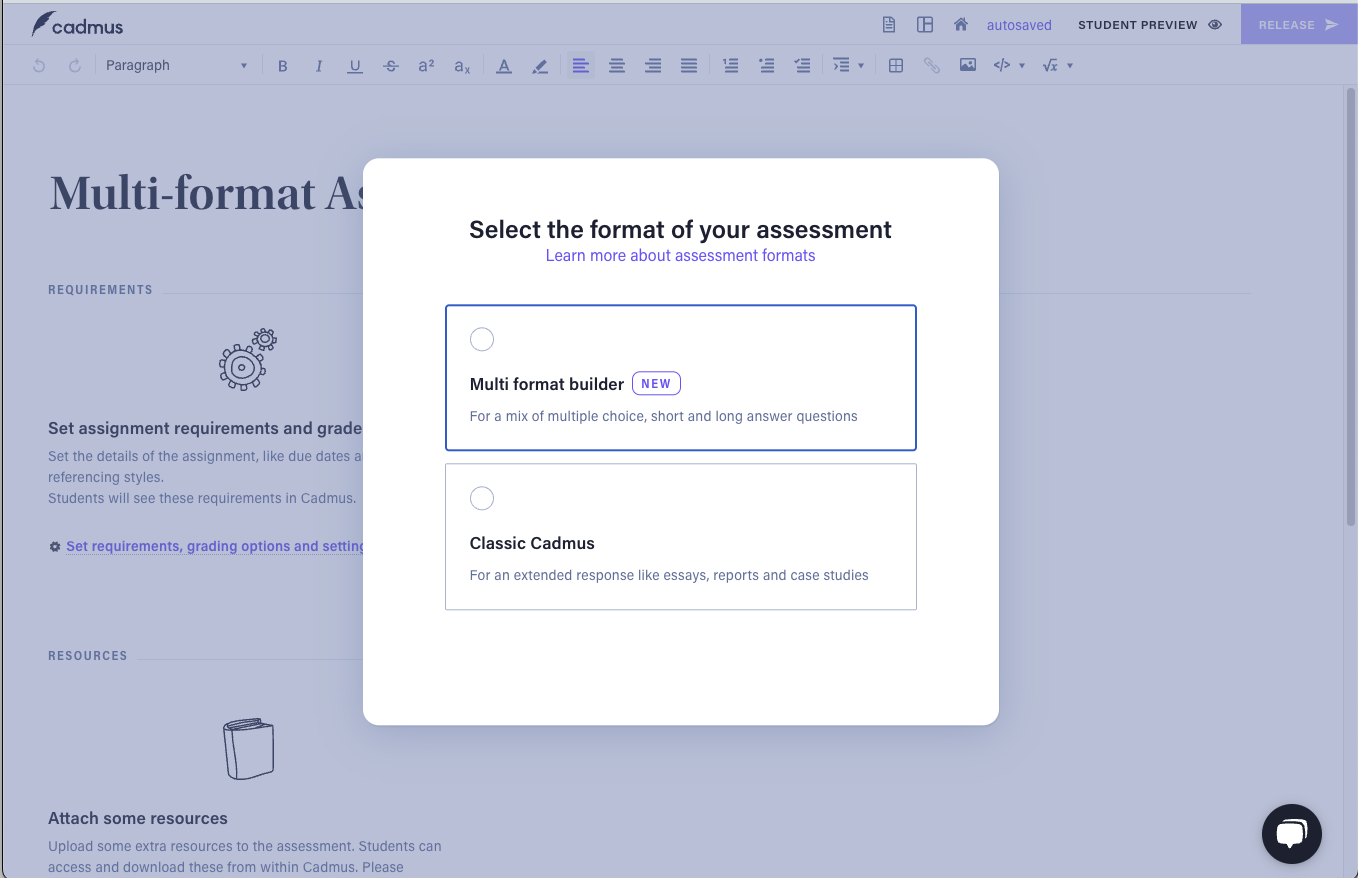
Task: Insert a bulleted list
Action: (767, 66)
